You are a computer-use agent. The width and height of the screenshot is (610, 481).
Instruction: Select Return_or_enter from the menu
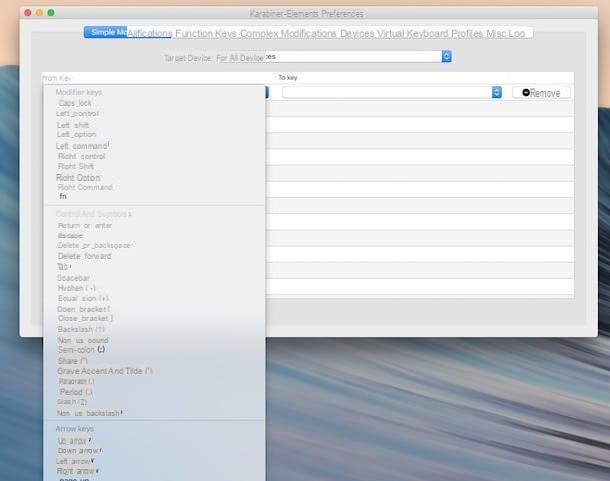(85, 226)
